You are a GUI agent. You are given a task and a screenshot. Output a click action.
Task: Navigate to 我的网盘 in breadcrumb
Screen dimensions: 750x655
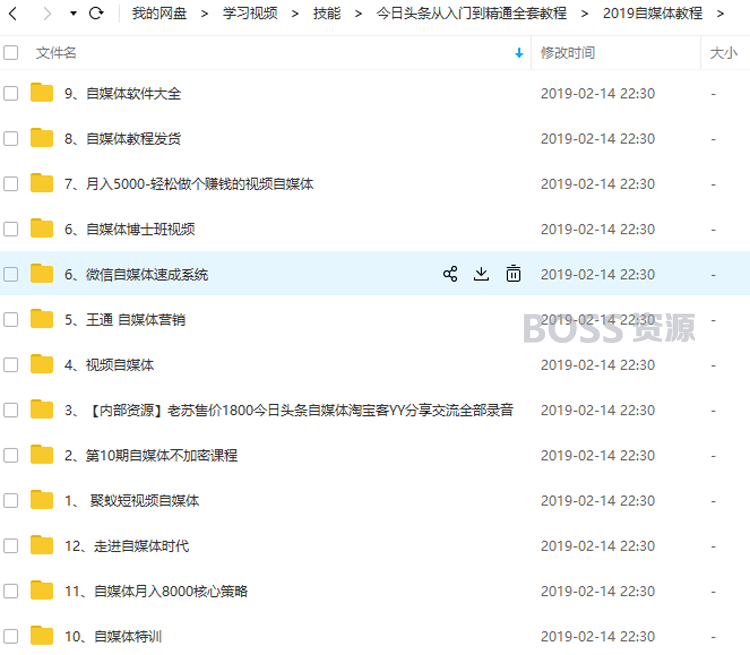pos(159,13)
